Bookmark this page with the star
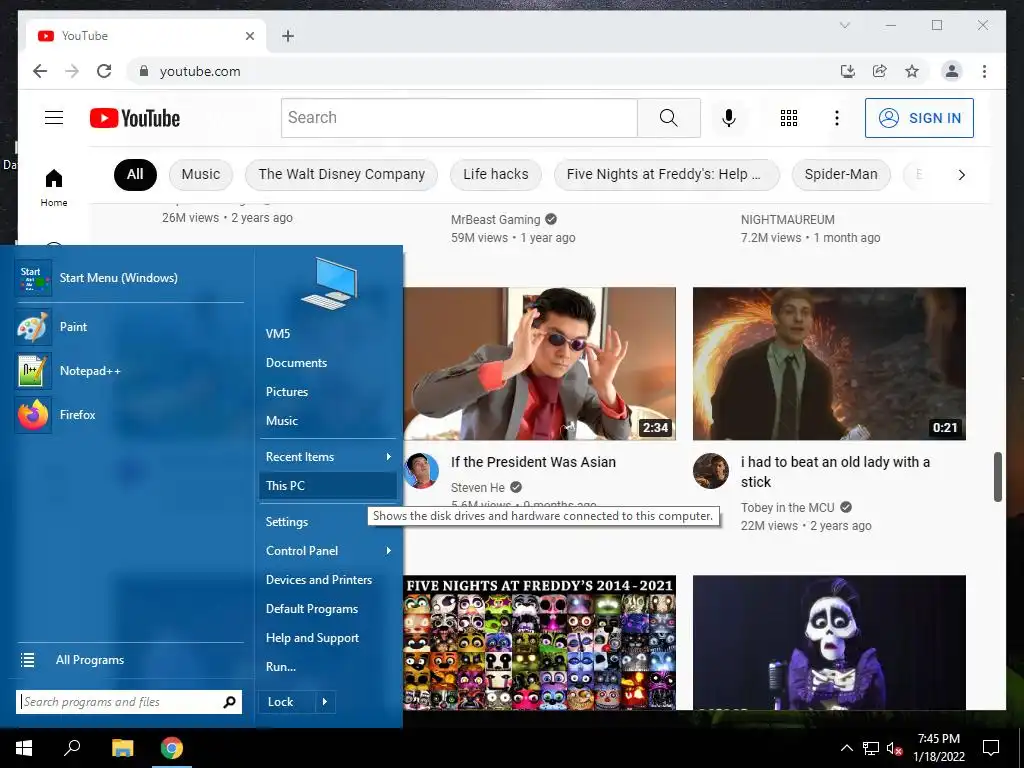 (x=912, y=71)
